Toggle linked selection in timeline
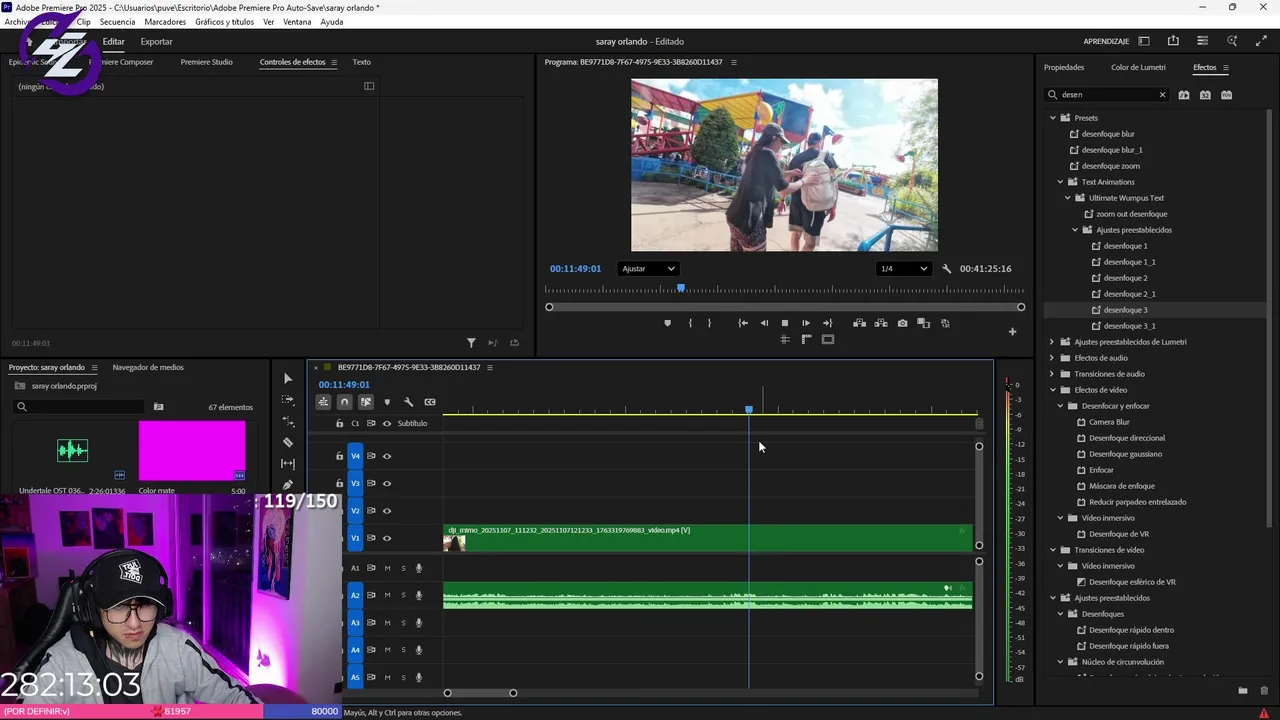Screen dimensions: 1280x720 coord(366,402)
